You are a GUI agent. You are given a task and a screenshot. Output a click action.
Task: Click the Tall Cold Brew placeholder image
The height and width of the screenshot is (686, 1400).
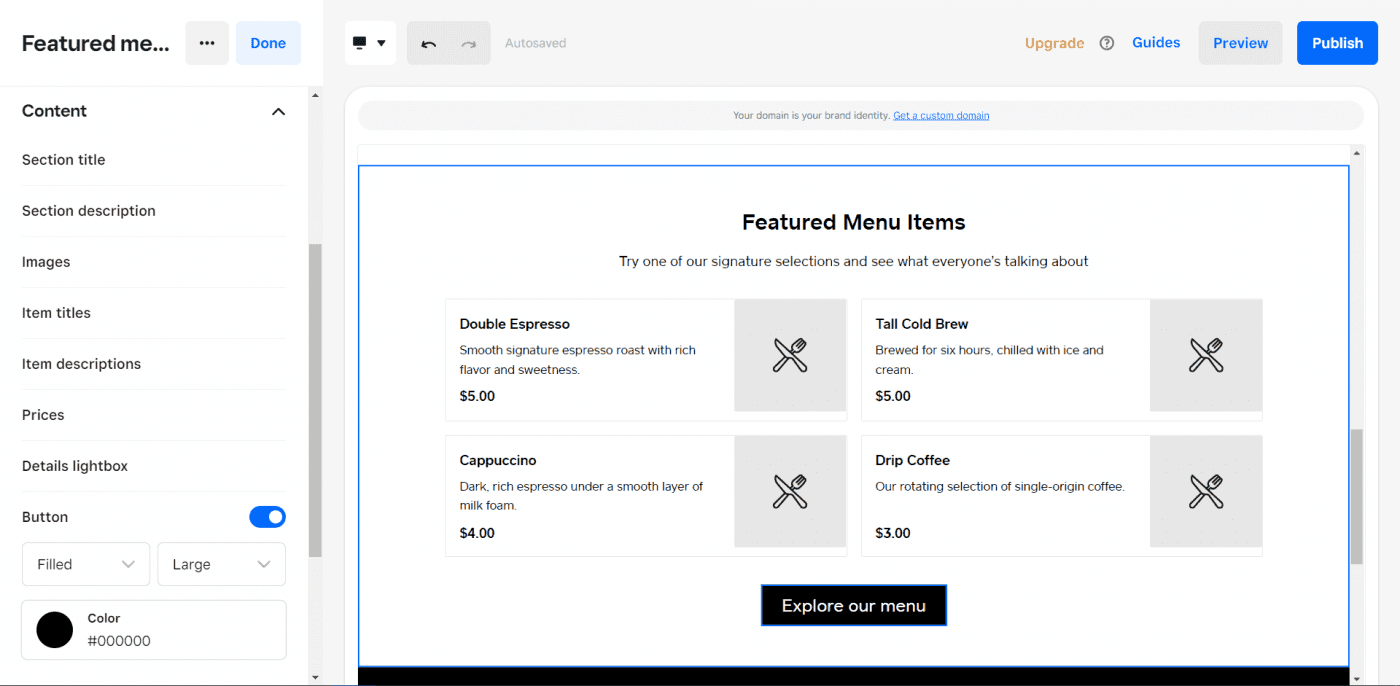(1206, 355)
